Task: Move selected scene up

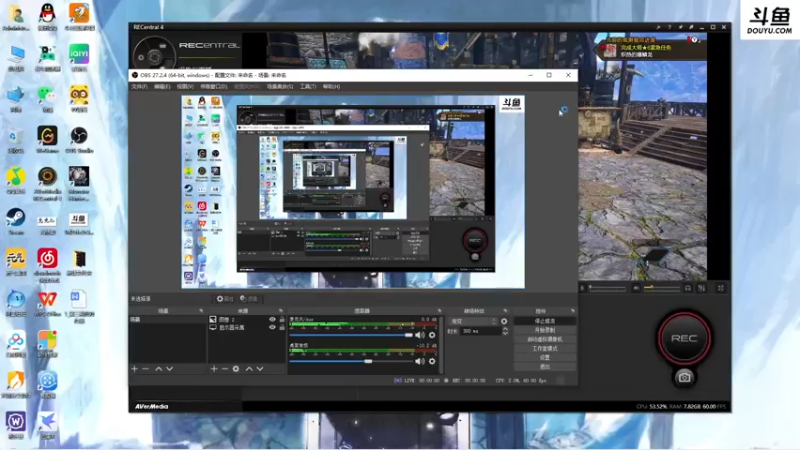Action: click(x=159, y=368)
